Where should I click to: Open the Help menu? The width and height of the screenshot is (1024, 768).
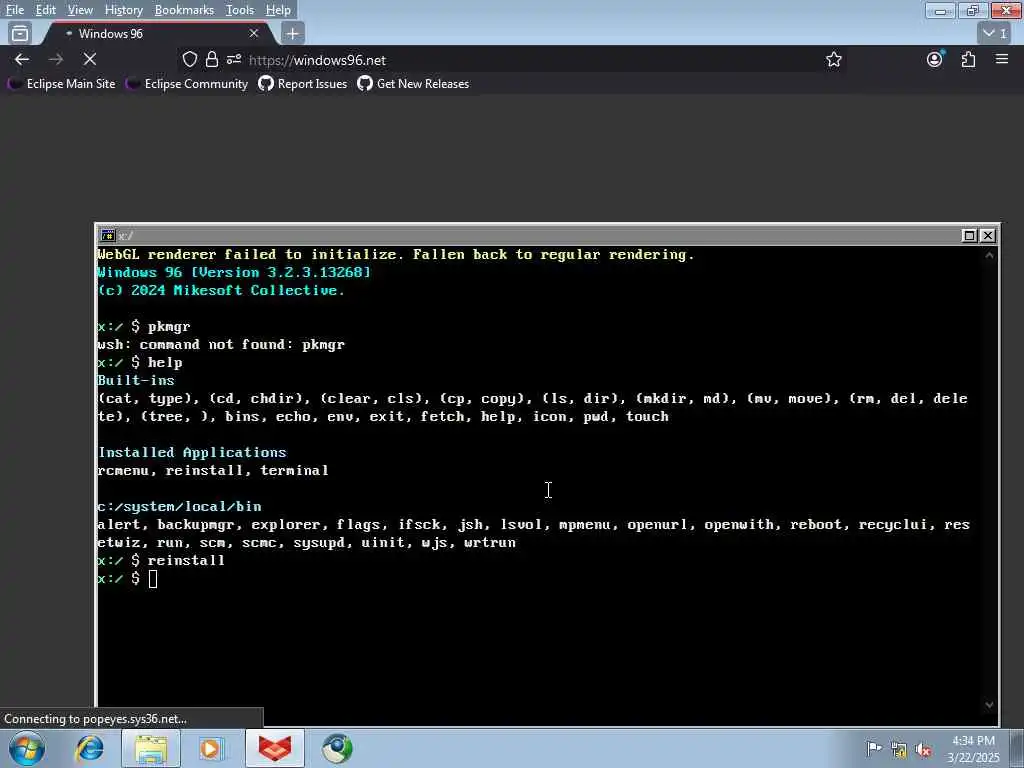(x=278, y=10)
